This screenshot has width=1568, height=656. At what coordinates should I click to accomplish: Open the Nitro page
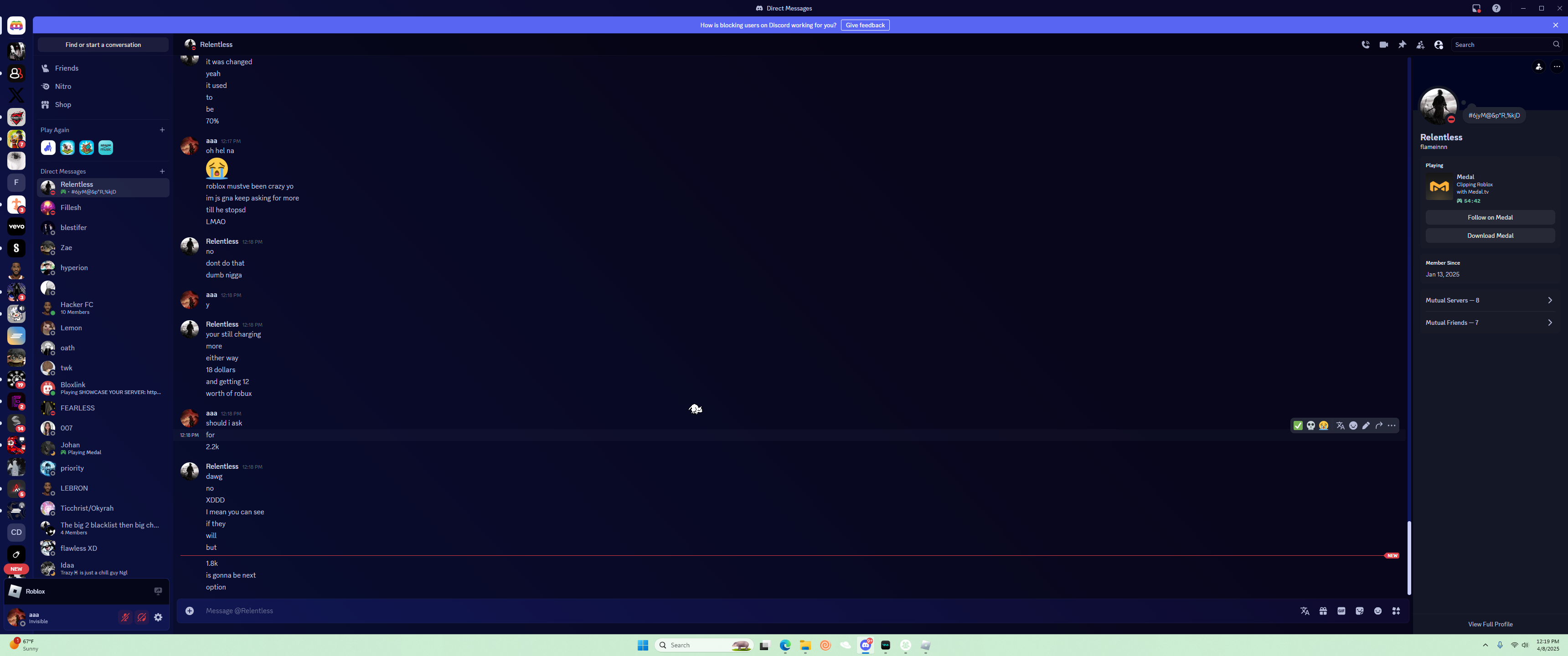coord(63,87)
